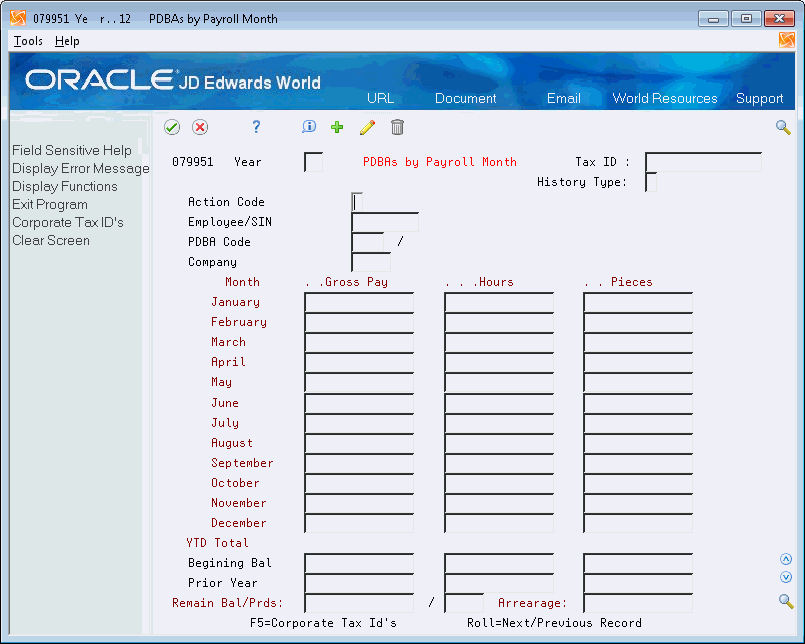Click the green plus add icon
Image resolution: width=805 pixels, height=644 pixels.
pyautogui.click(x=337, y=127)
